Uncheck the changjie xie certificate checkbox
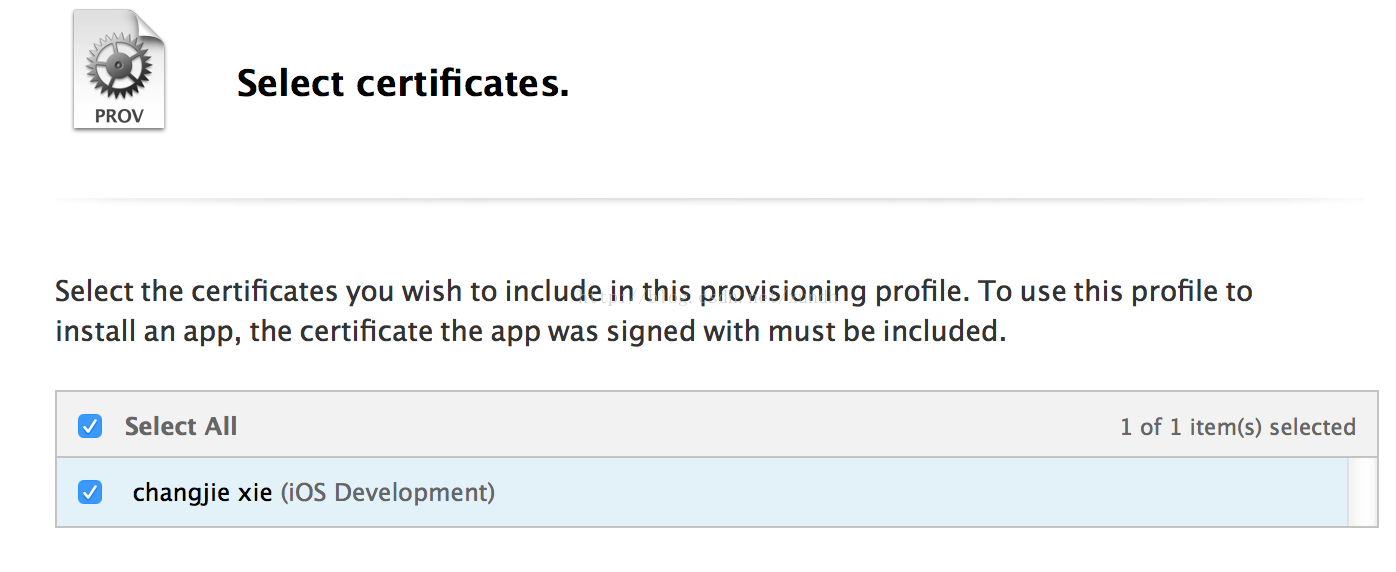1396x572 pixels. (x=90, y=492)
